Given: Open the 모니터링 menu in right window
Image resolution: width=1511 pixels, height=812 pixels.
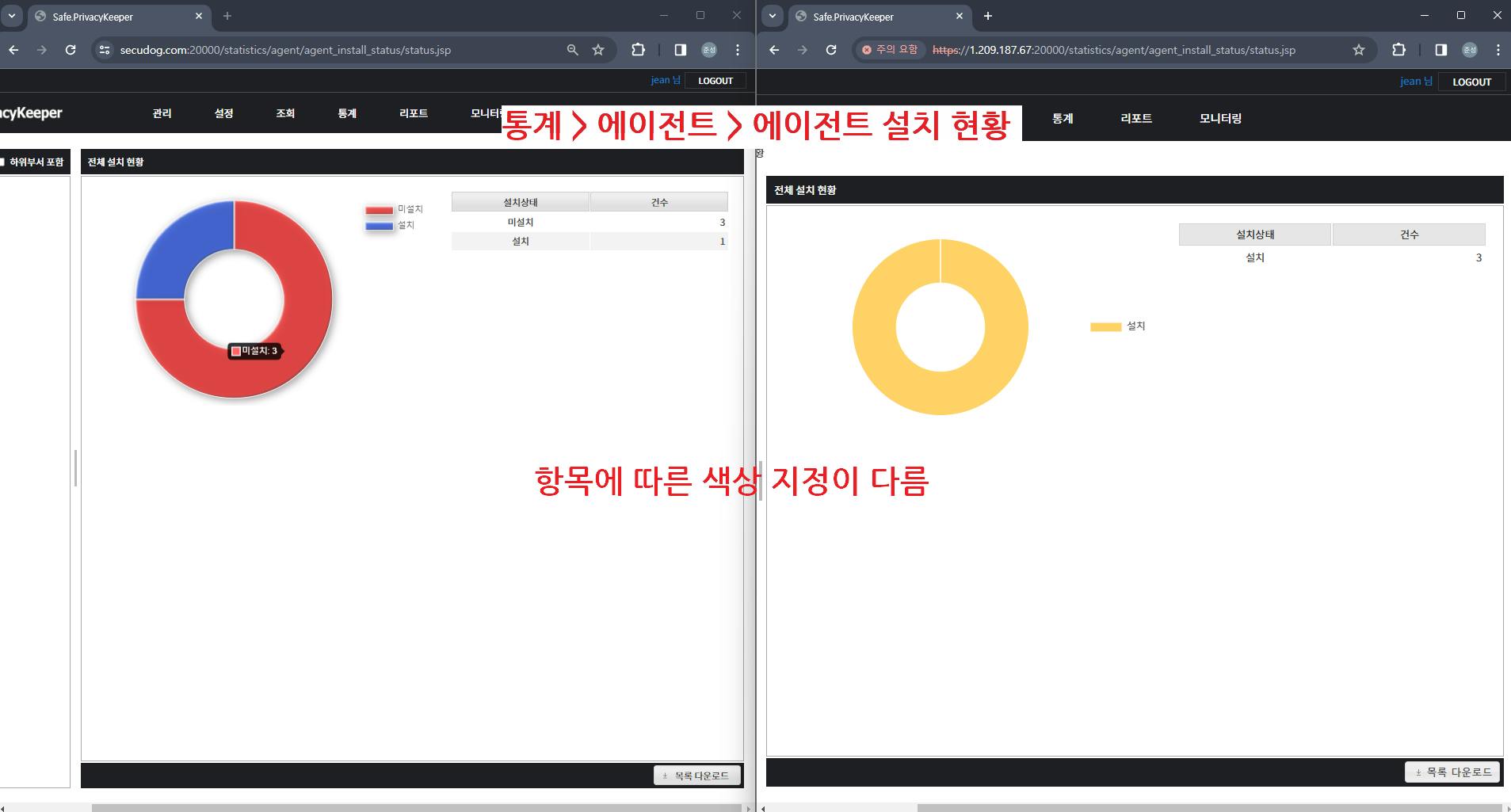Looking at the screenshot, I should [1220, 118].
